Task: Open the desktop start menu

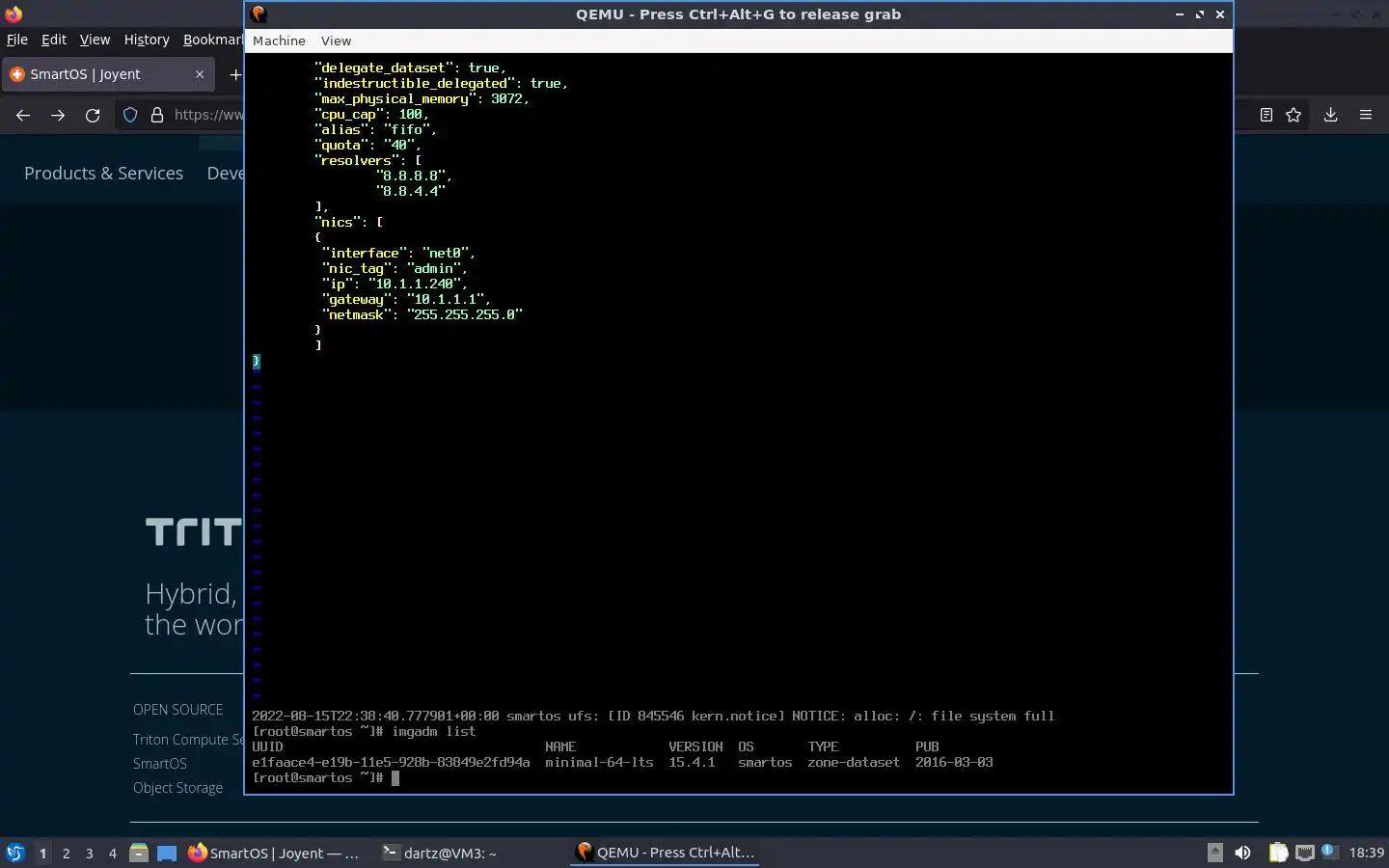Action: (x=15, y=853)
